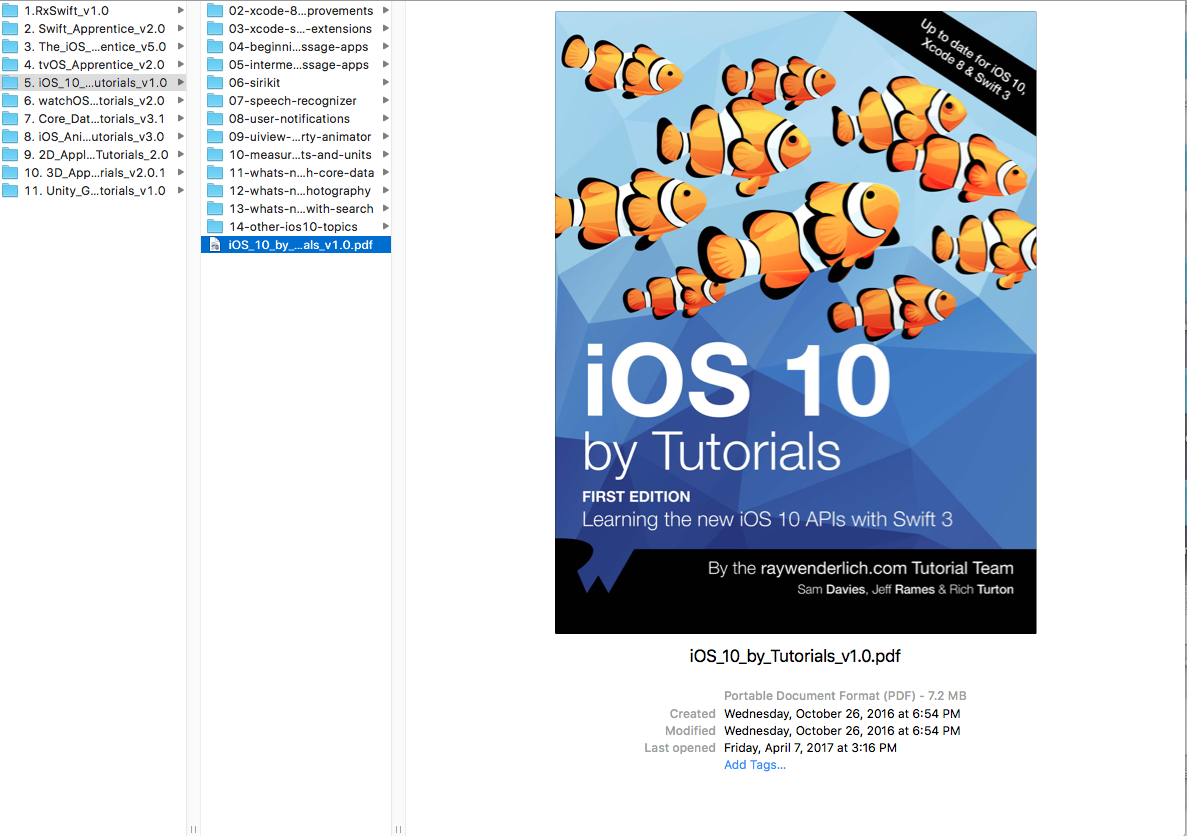
Task: Click folder icon of 1.RxSwift_v1.0
Action: (10, 11)
